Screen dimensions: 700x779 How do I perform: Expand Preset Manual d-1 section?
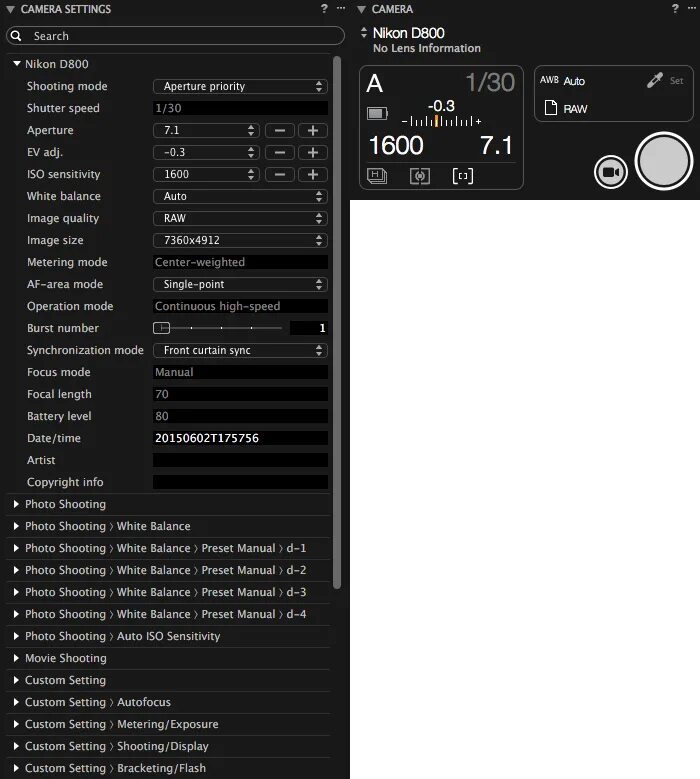click(x=16, y=548)
